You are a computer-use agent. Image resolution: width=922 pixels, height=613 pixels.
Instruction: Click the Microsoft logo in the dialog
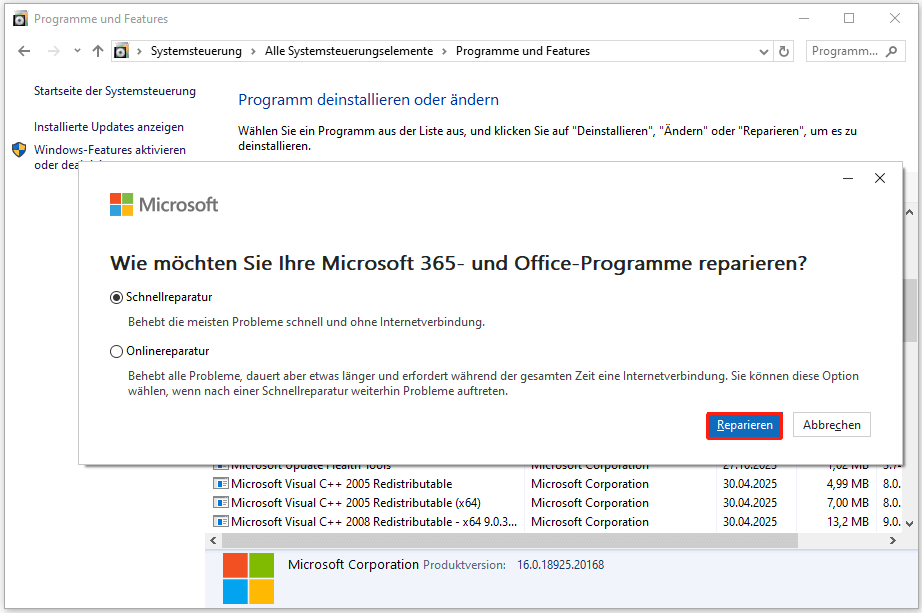click(163, 205)
